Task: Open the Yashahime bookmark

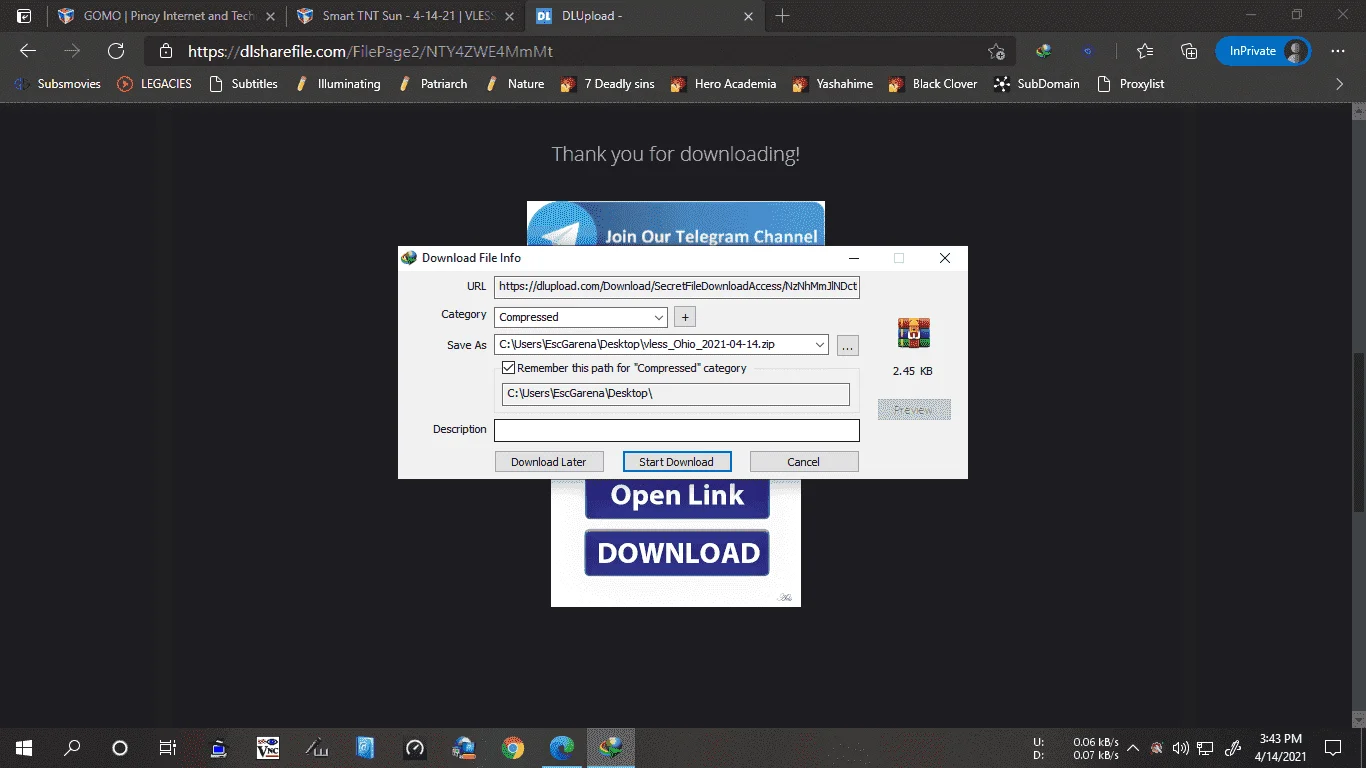Action: 832,84
